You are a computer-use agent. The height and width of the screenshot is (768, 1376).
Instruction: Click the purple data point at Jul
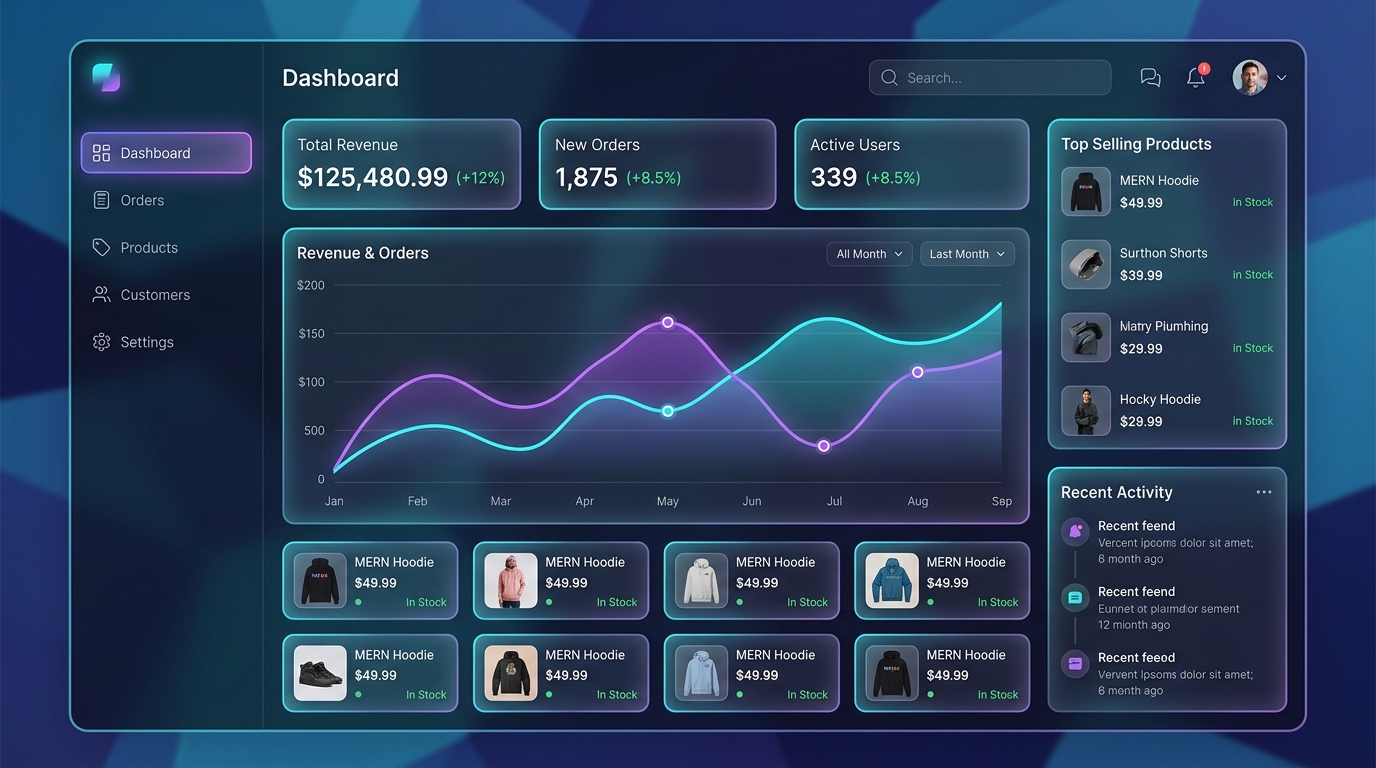tap(824, 446)
